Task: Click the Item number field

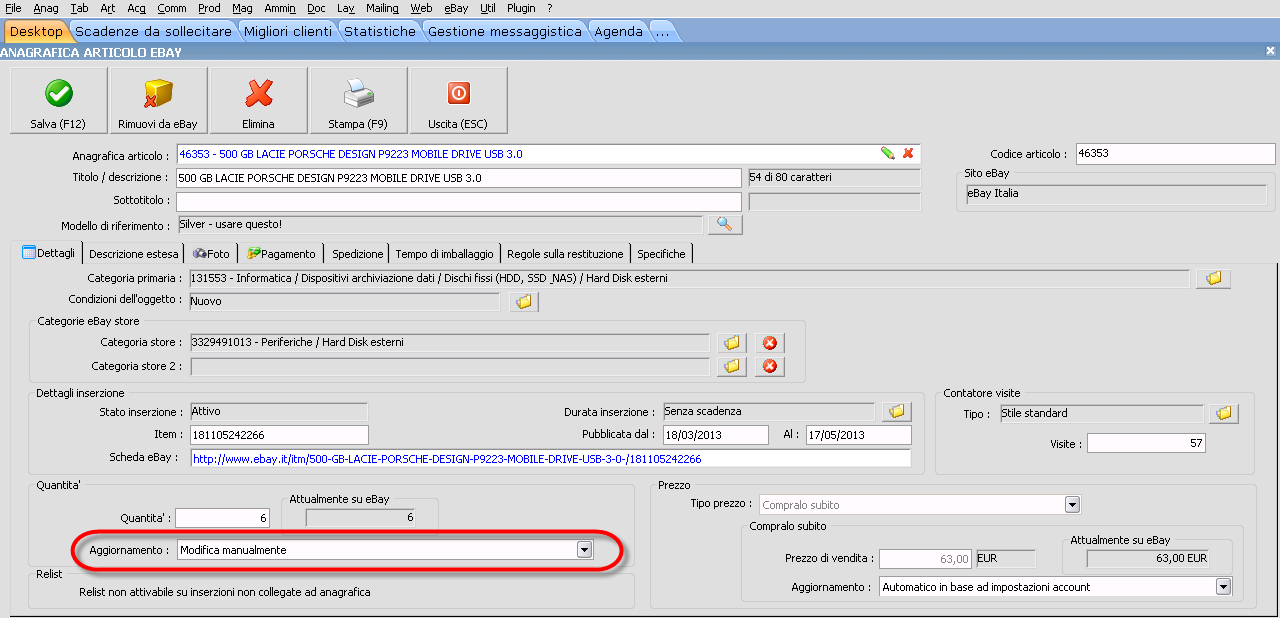Action: (279, 435)
